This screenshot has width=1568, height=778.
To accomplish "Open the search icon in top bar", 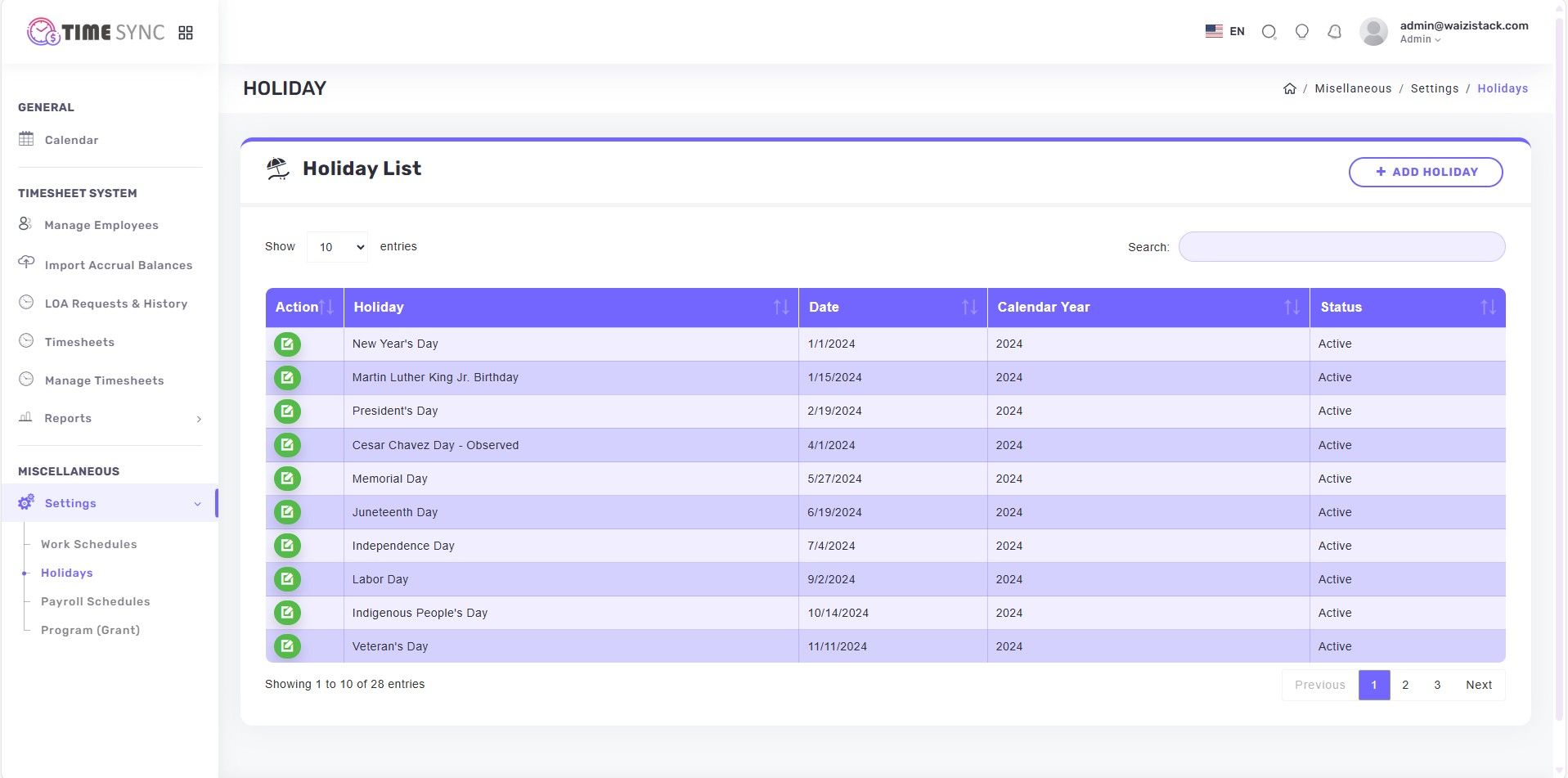I will (x=1269, y=32).
